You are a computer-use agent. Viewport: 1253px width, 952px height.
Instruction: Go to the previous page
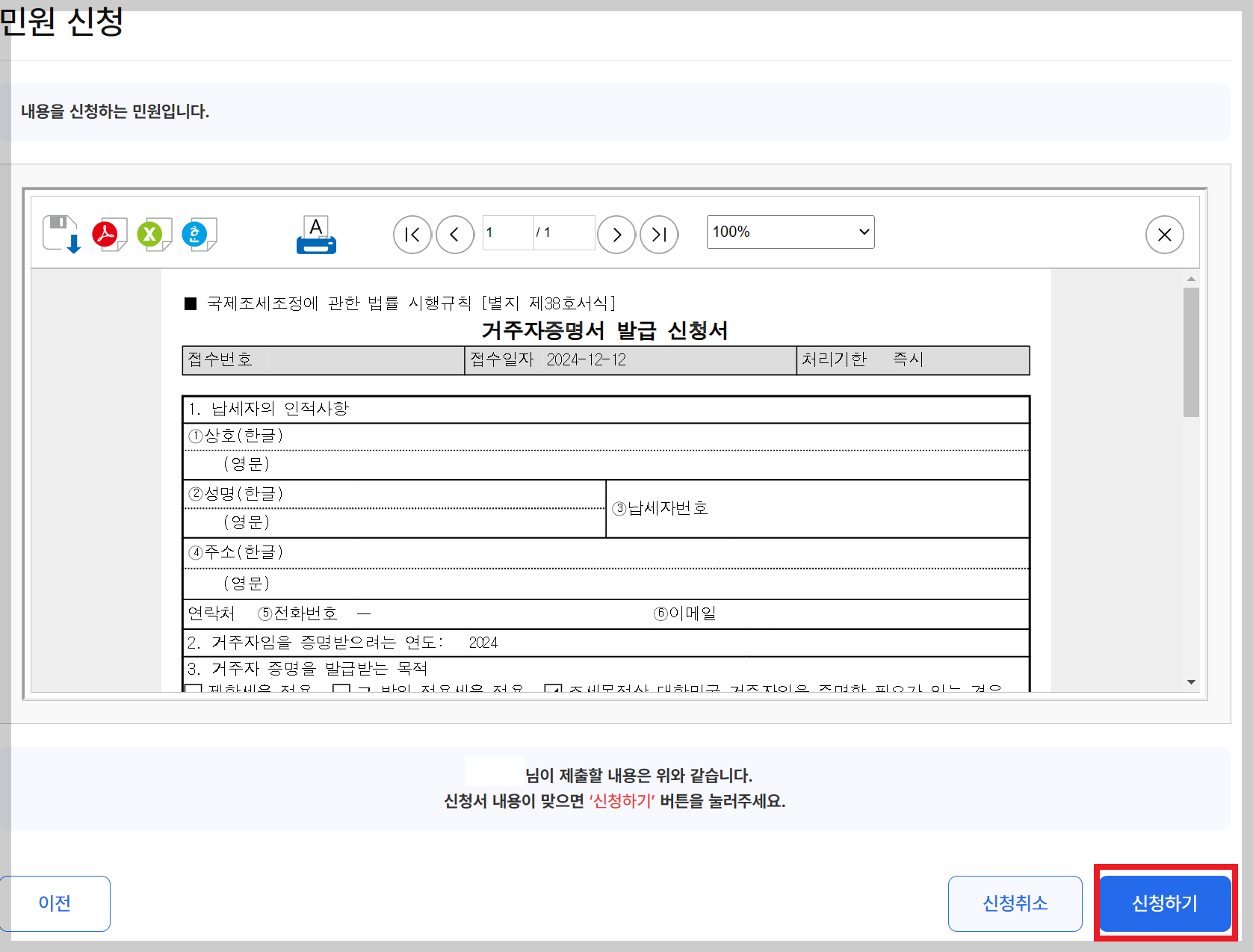(x=454, y=234)
